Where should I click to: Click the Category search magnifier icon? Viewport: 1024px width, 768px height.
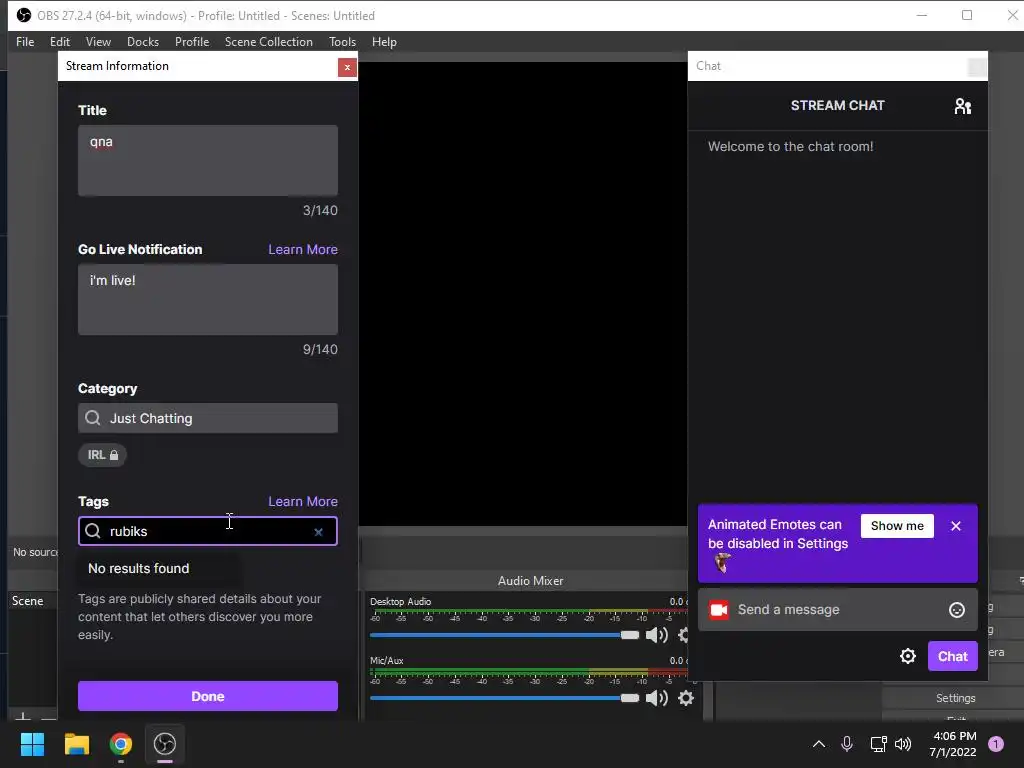point(93,418)
